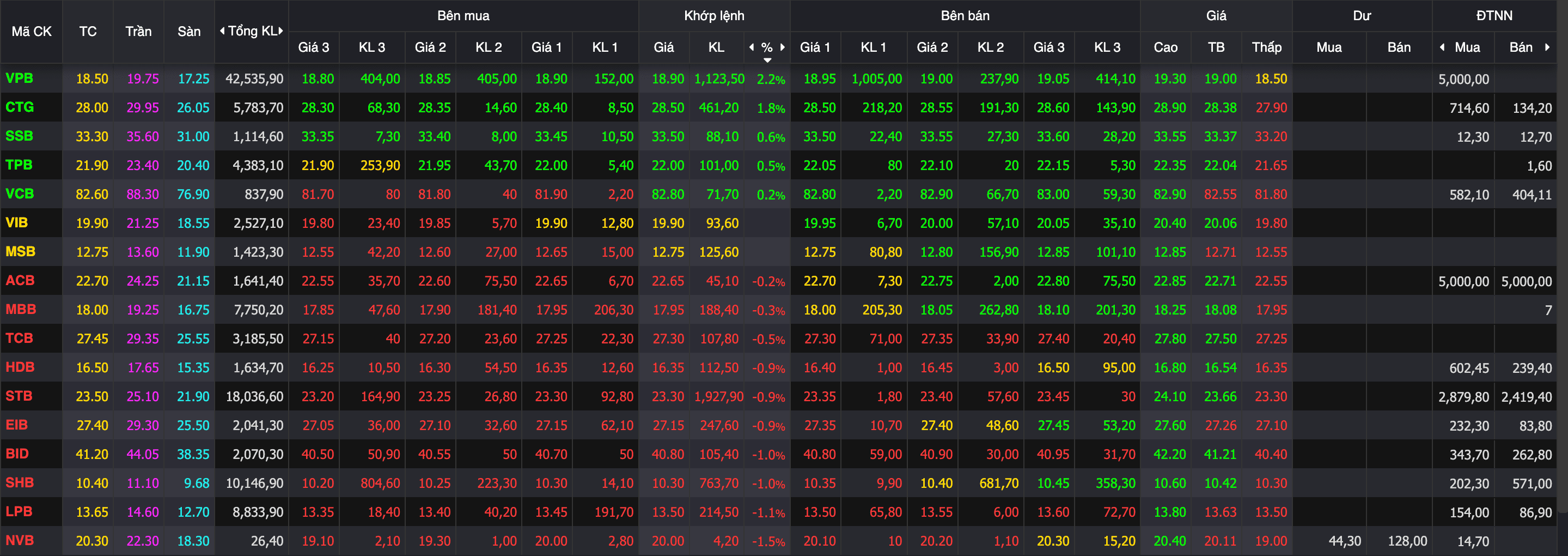This screenshot has width=1568, height=556.
Task: Open the HDB stock symbol
Action: tap(20, 367)
